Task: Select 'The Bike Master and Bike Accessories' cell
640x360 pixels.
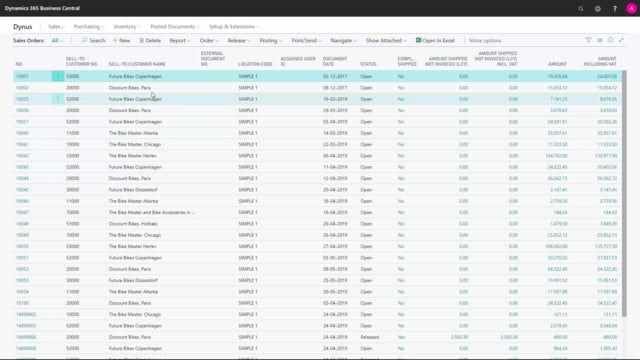Action: coord(152,213)
